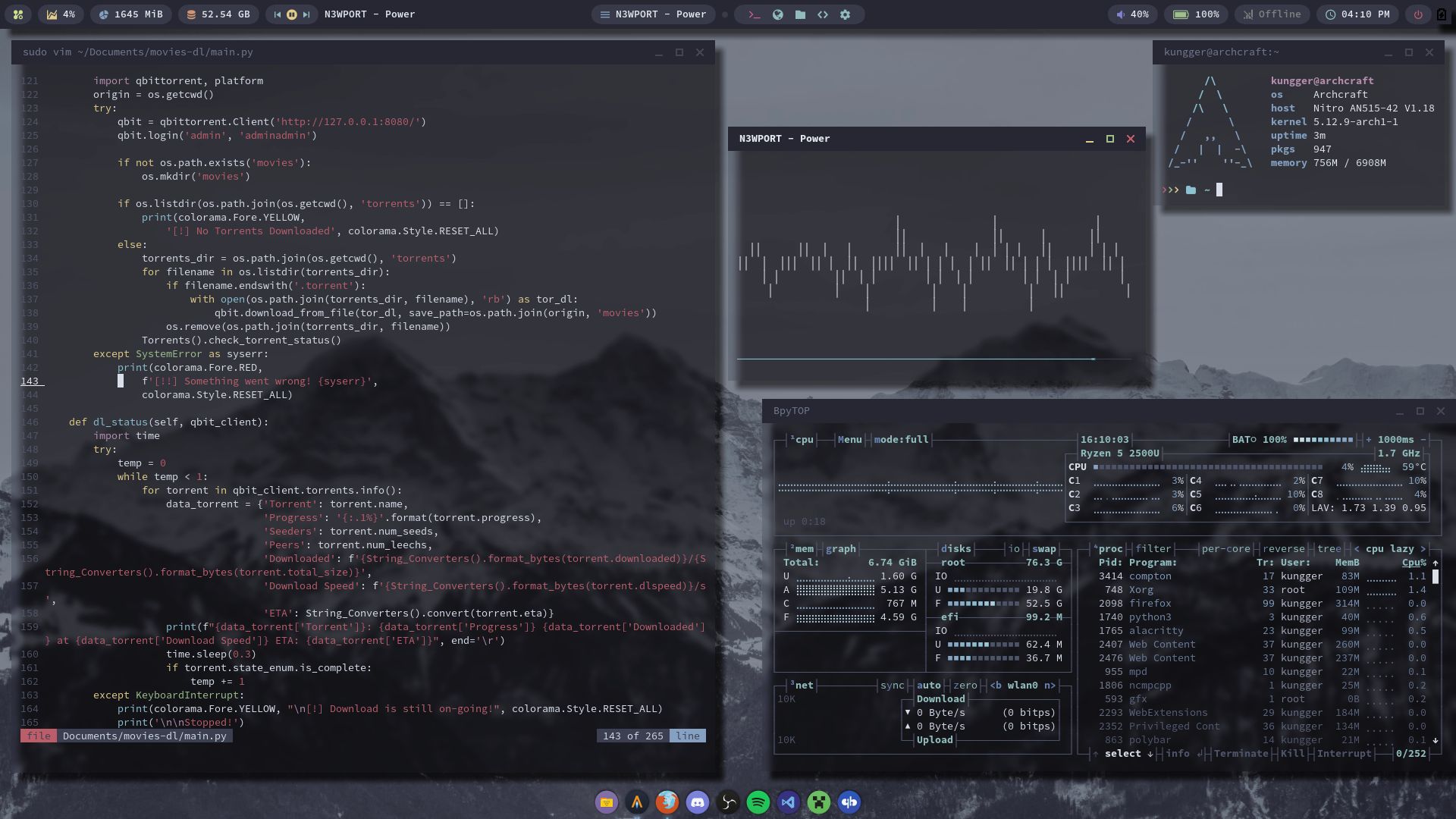
Task: Change BpyTOP's mode:full view selector
Action: coord(901,439)
